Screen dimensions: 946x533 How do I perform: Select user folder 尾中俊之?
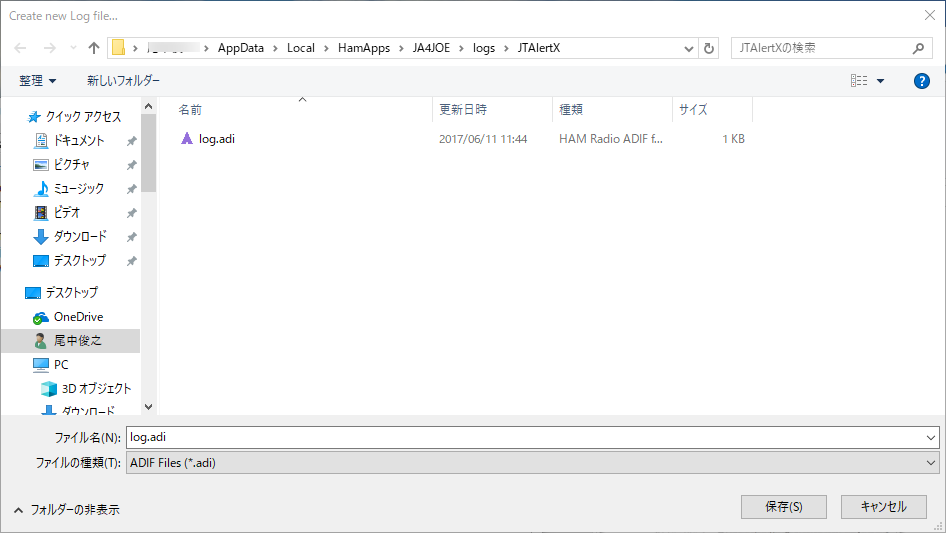[77, 340]
